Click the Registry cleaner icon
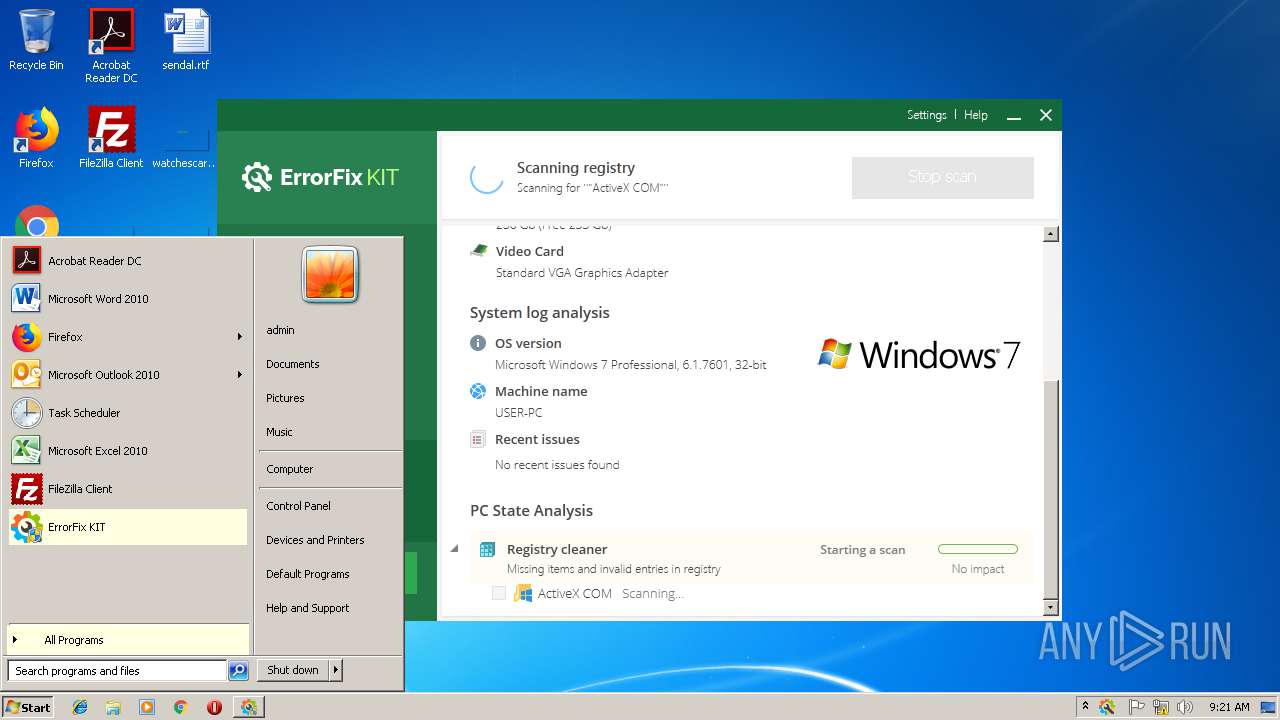The height and width of the screenshot is (720, 1280). [487, 549]
